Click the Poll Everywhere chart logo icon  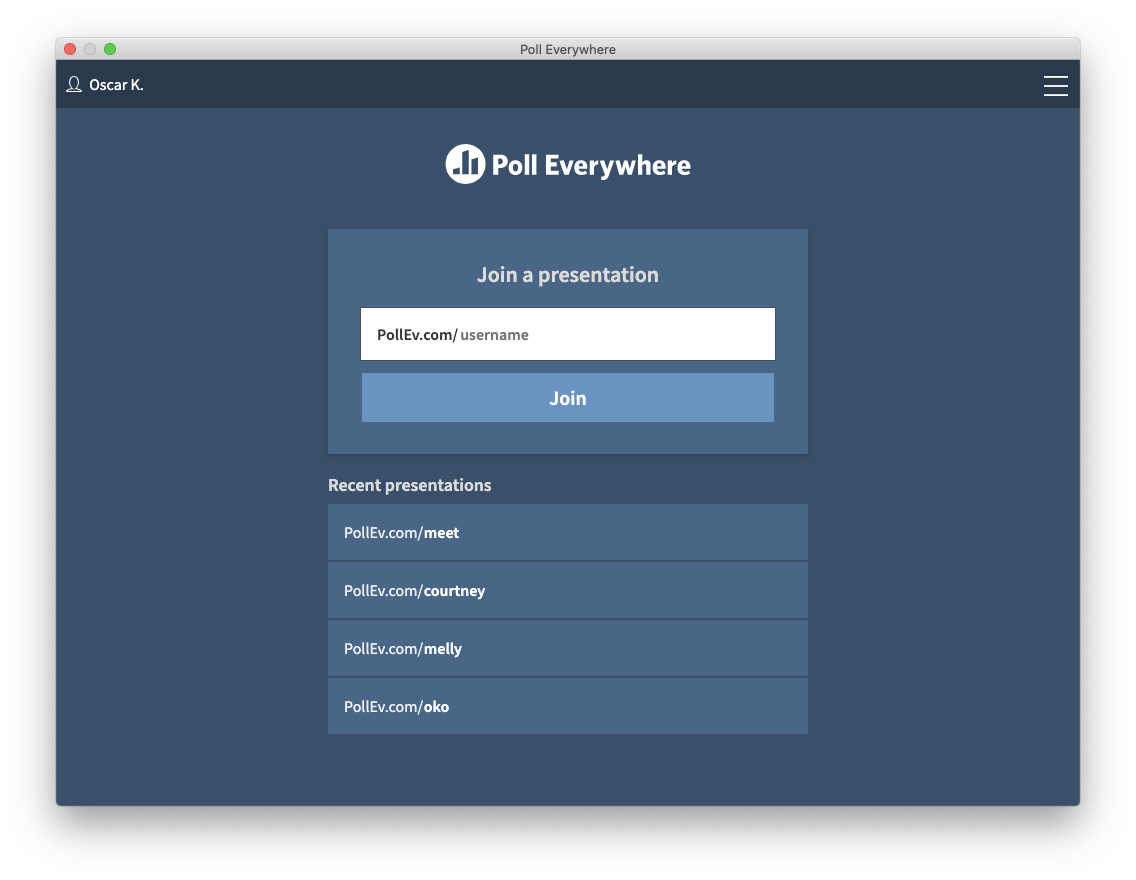point(465,164)
